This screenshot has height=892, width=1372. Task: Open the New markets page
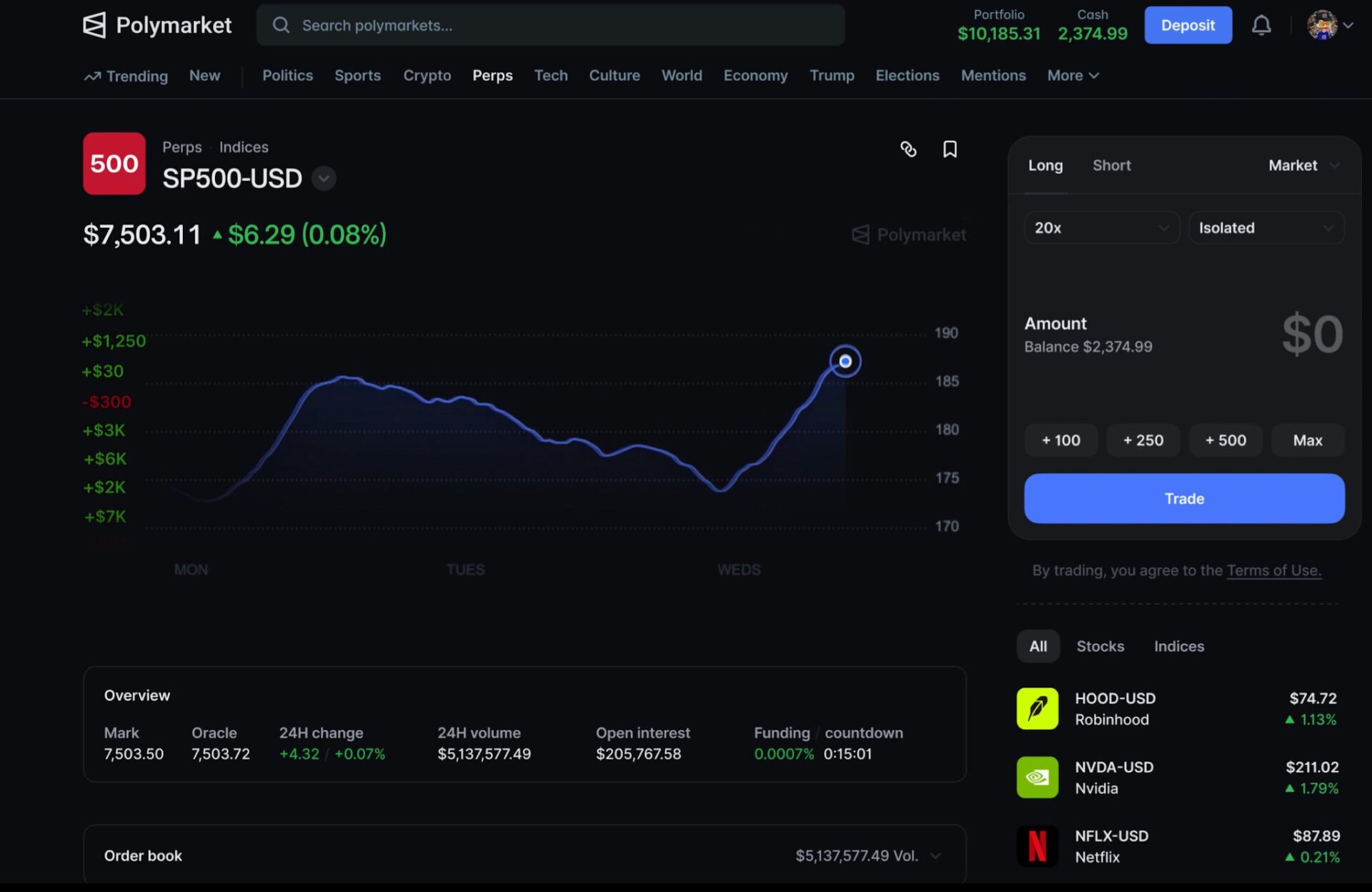(x=204, y=75)
